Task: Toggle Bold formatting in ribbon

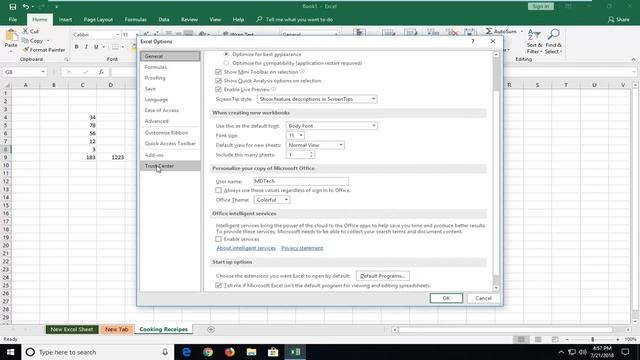Action: point(76,47)
